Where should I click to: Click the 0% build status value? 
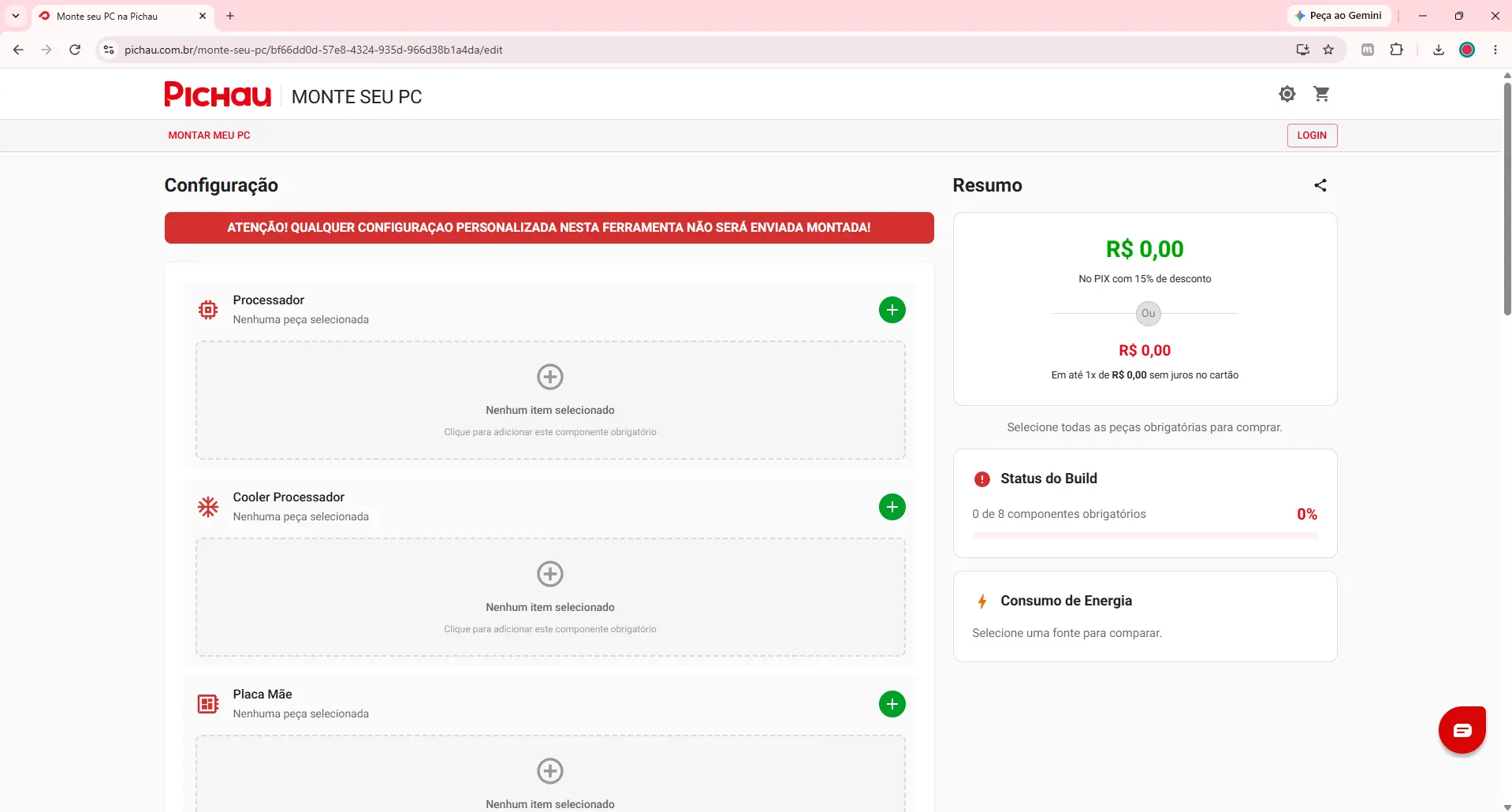pyautogui.click(x=1307, y=514)
